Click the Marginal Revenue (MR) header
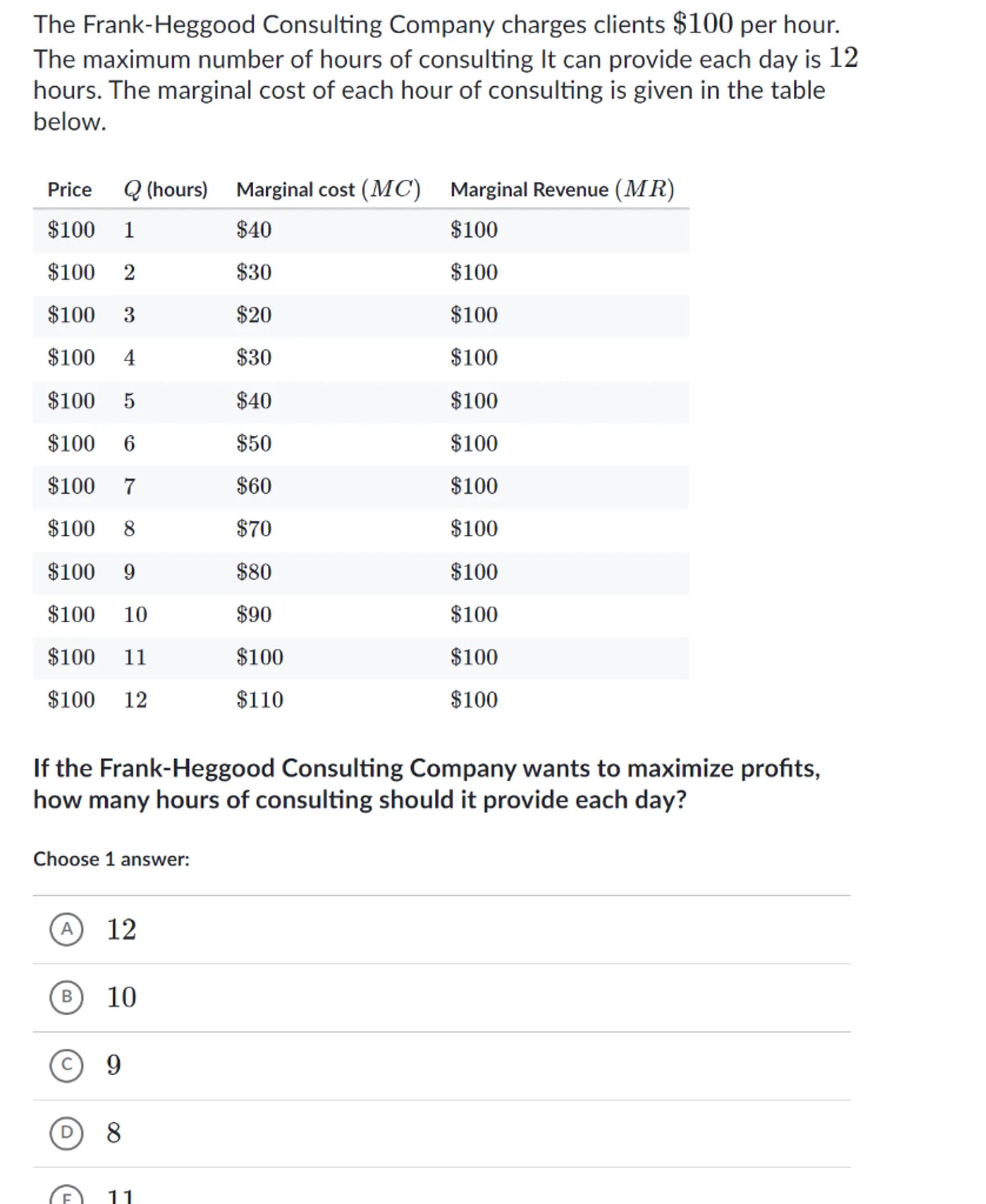The height and width of the screenshot is (1204, 986). click(x=562, y=190)
